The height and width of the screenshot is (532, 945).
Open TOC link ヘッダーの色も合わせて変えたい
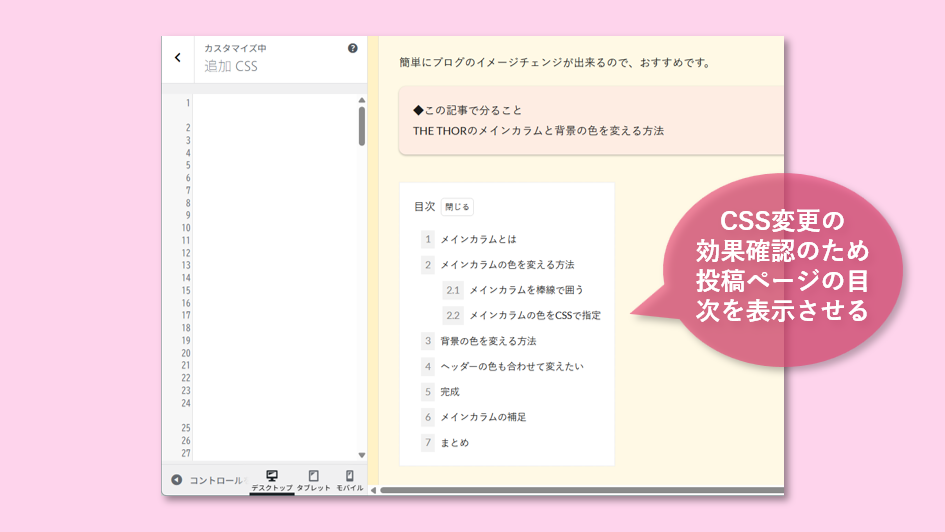pyautogui.click(x=512, y=366)
